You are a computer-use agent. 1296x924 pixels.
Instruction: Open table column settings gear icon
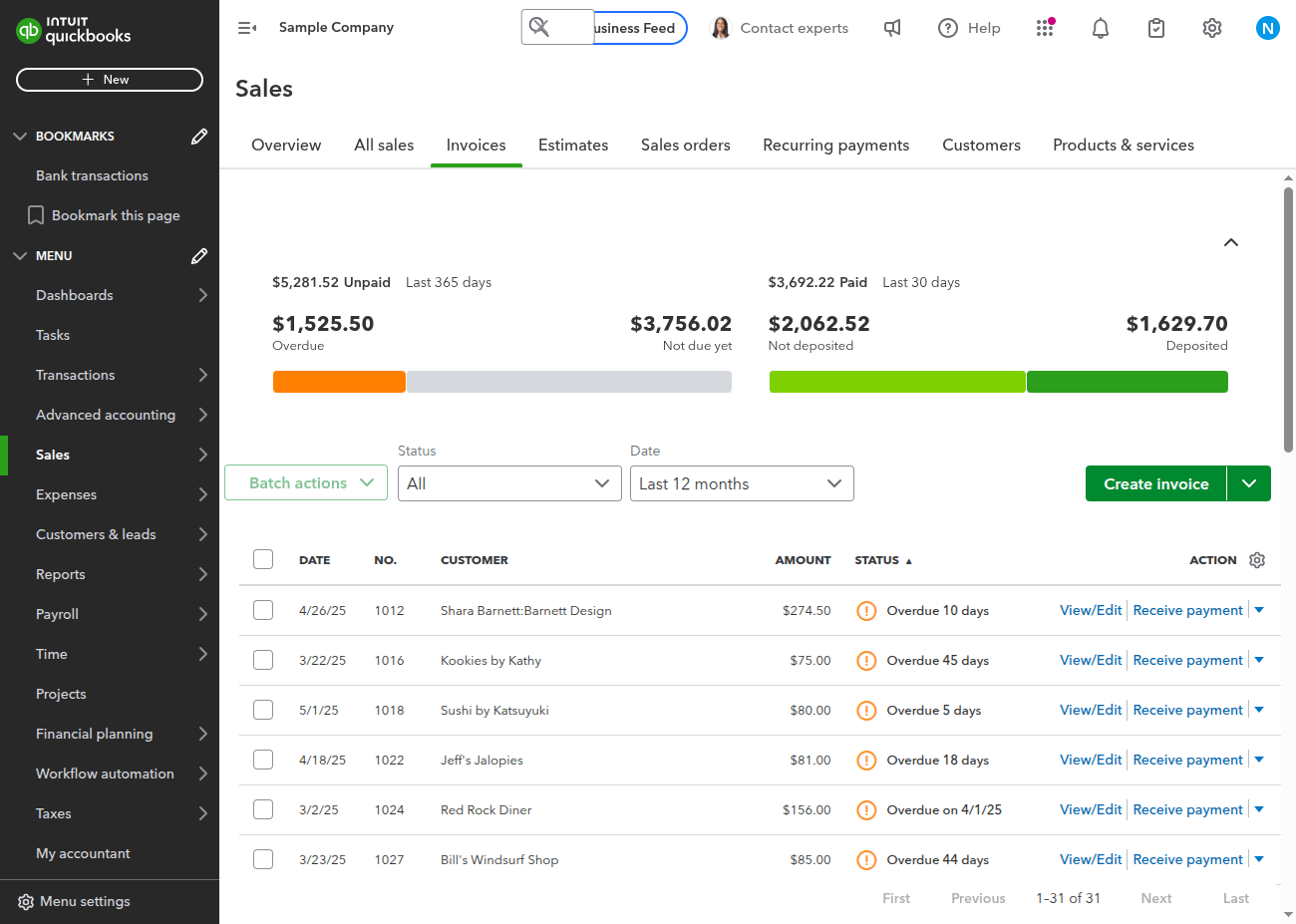point(1257,560)
